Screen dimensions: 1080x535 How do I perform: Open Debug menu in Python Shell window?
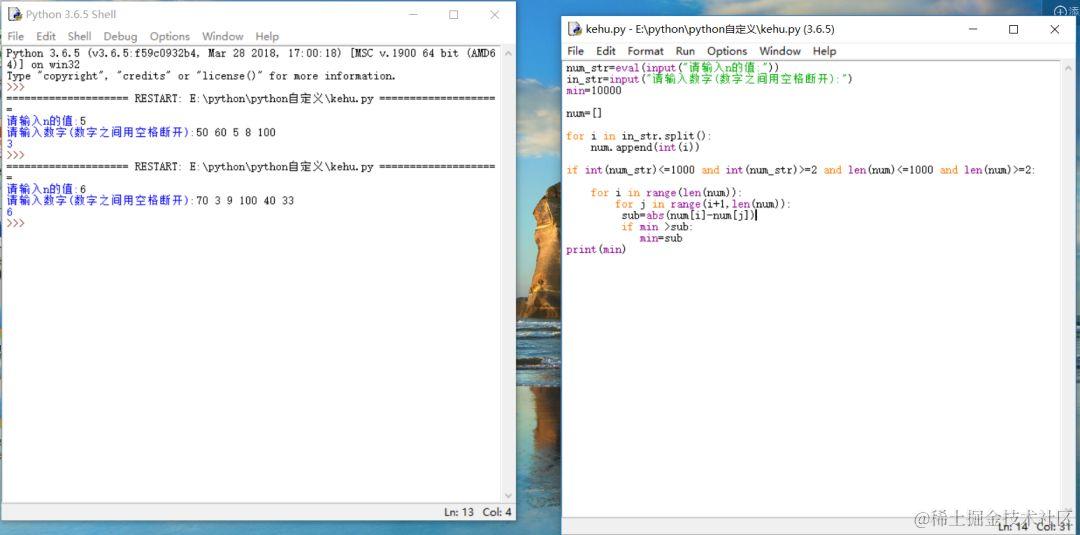pyautogui.click(x=121, y=36)
